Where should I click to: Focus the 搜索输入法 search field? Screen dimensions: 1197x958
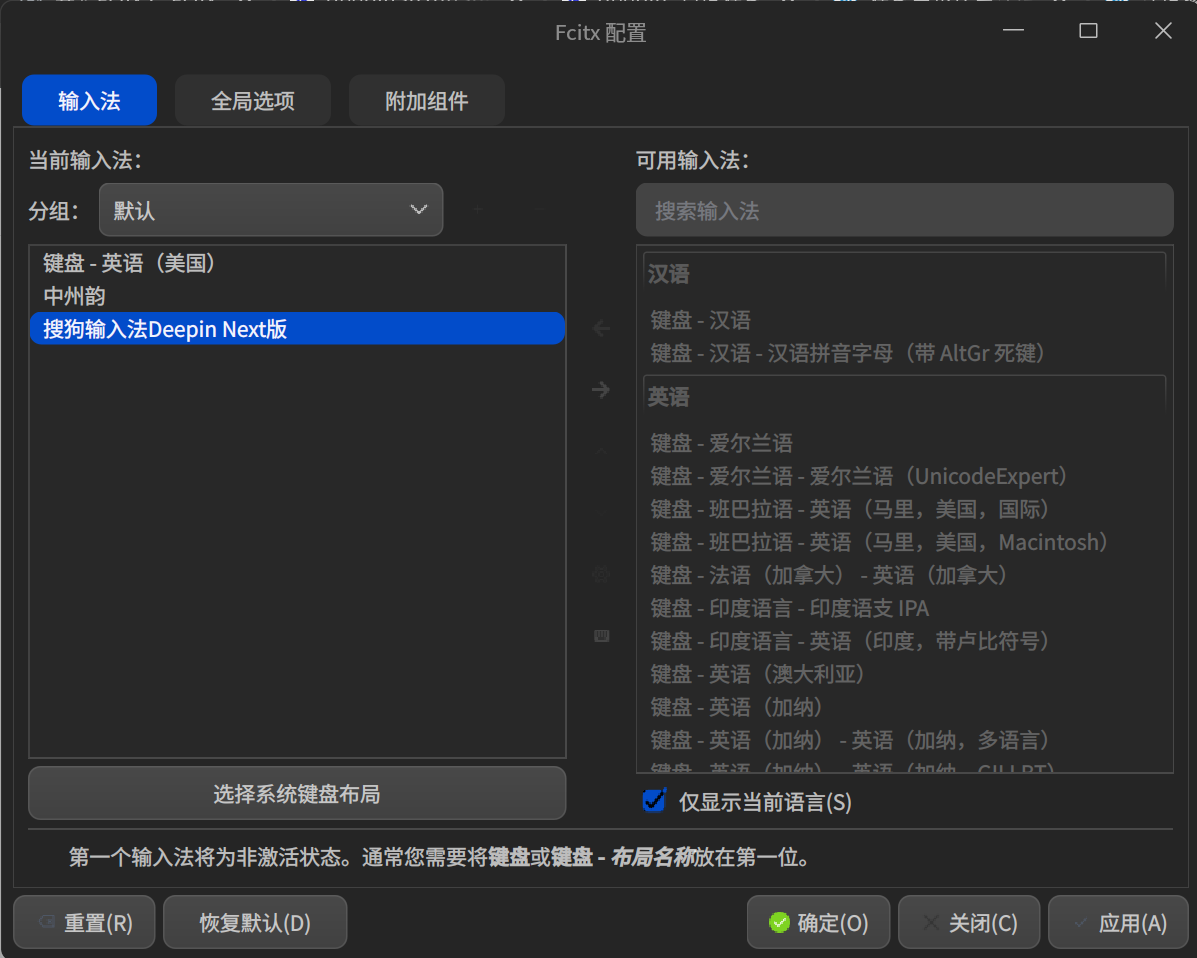pos(905,210)
